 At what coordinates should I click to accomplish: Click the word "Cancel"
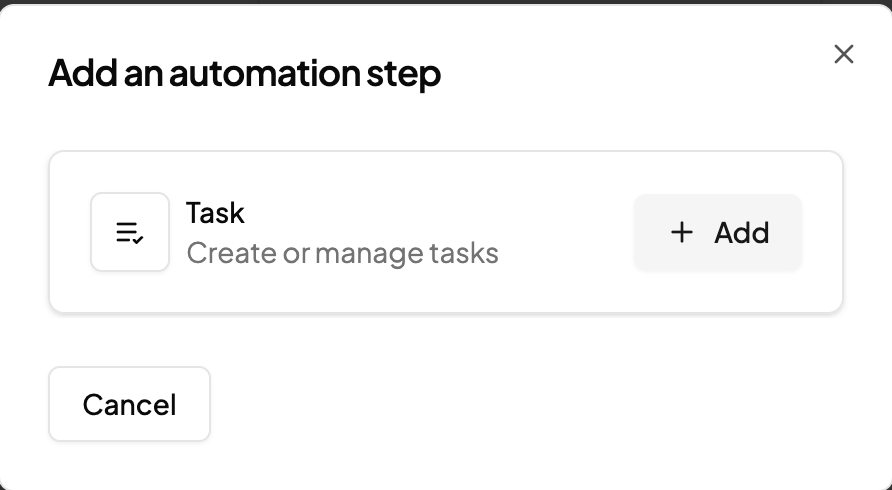[129, 404]
